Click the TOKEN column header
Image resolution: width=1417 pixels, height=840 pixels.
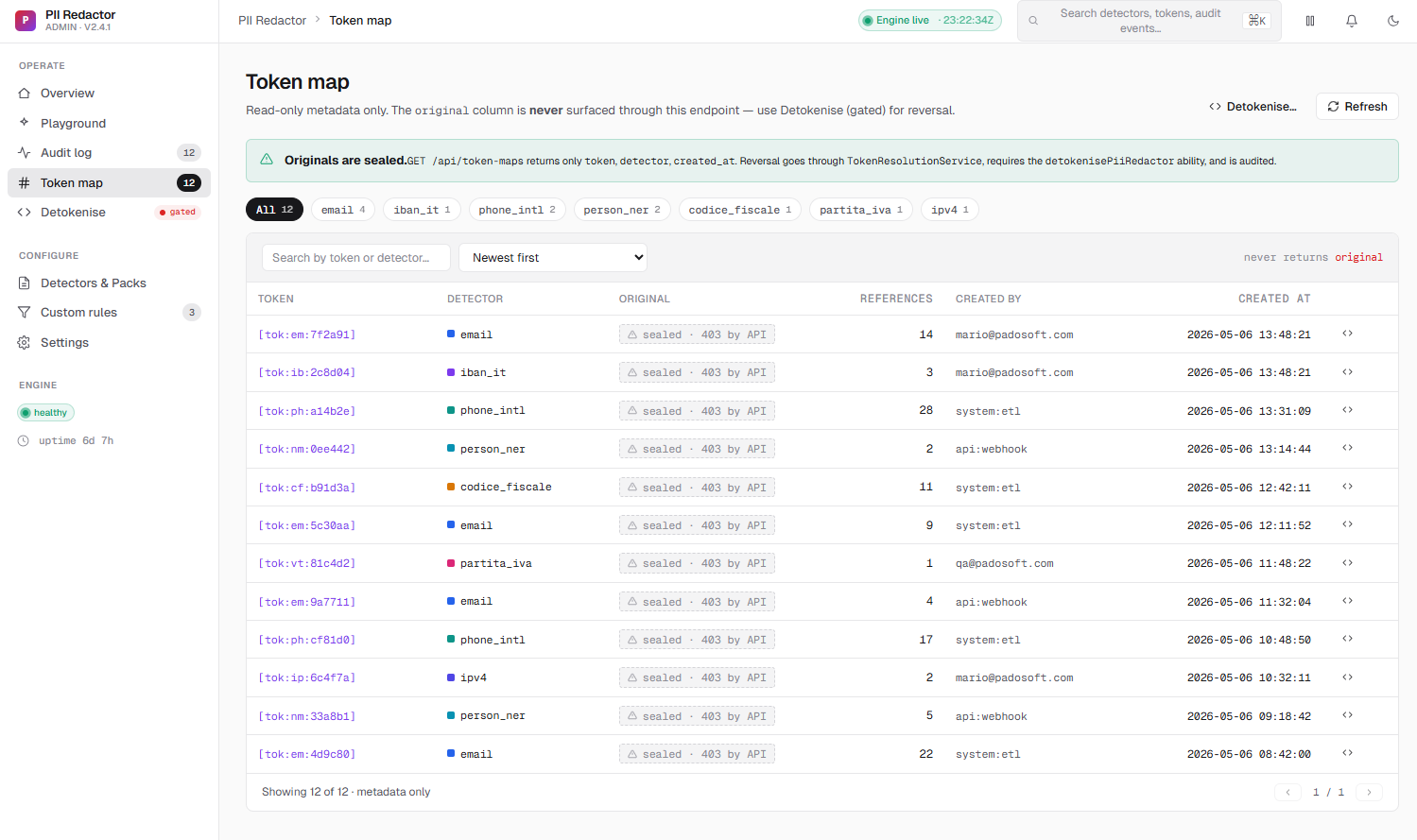coord(276,299)
